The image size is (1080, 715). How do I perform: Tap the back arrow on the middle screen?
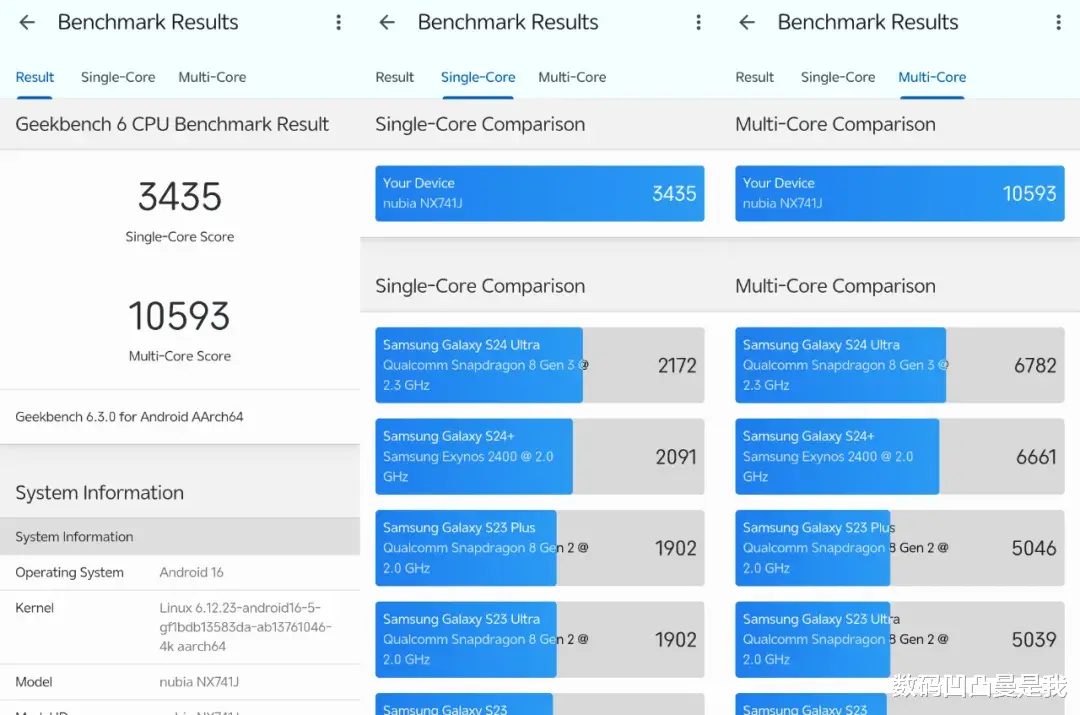387,23
